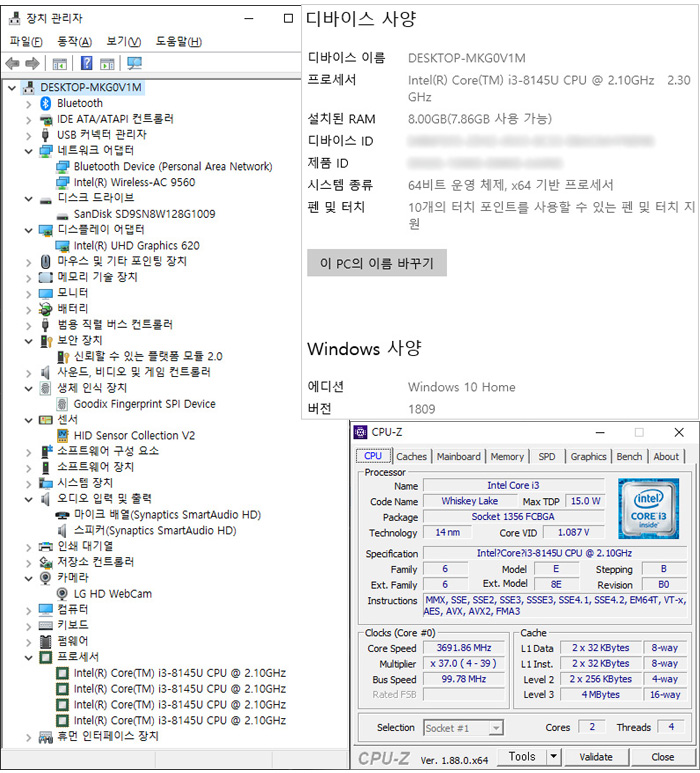This screenshot has width=700, height=773.
Task: Select the Intel(R) Wireless-AC 9560 entry
Action: [x=134, y=183]
